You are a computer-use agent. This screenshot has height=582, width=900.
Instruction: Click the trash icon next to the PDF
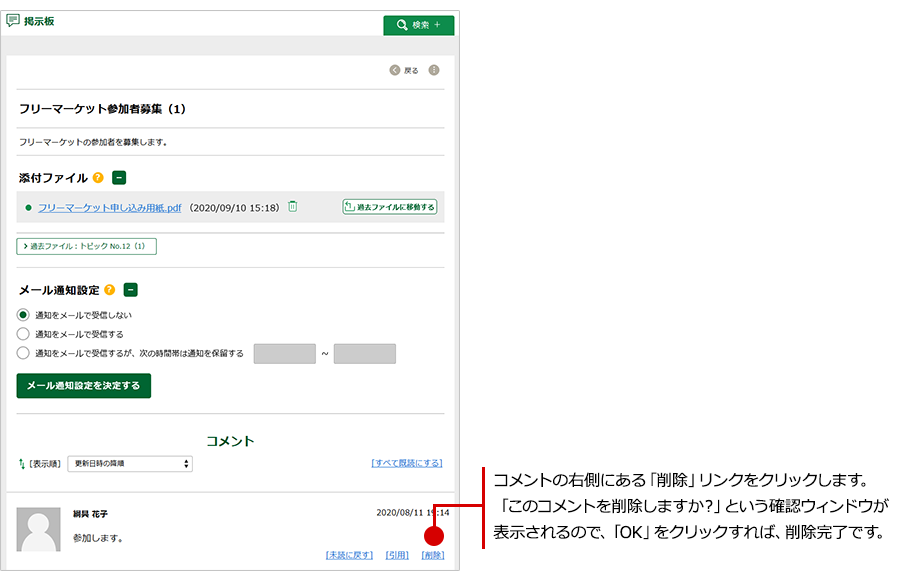click(293, 207)
